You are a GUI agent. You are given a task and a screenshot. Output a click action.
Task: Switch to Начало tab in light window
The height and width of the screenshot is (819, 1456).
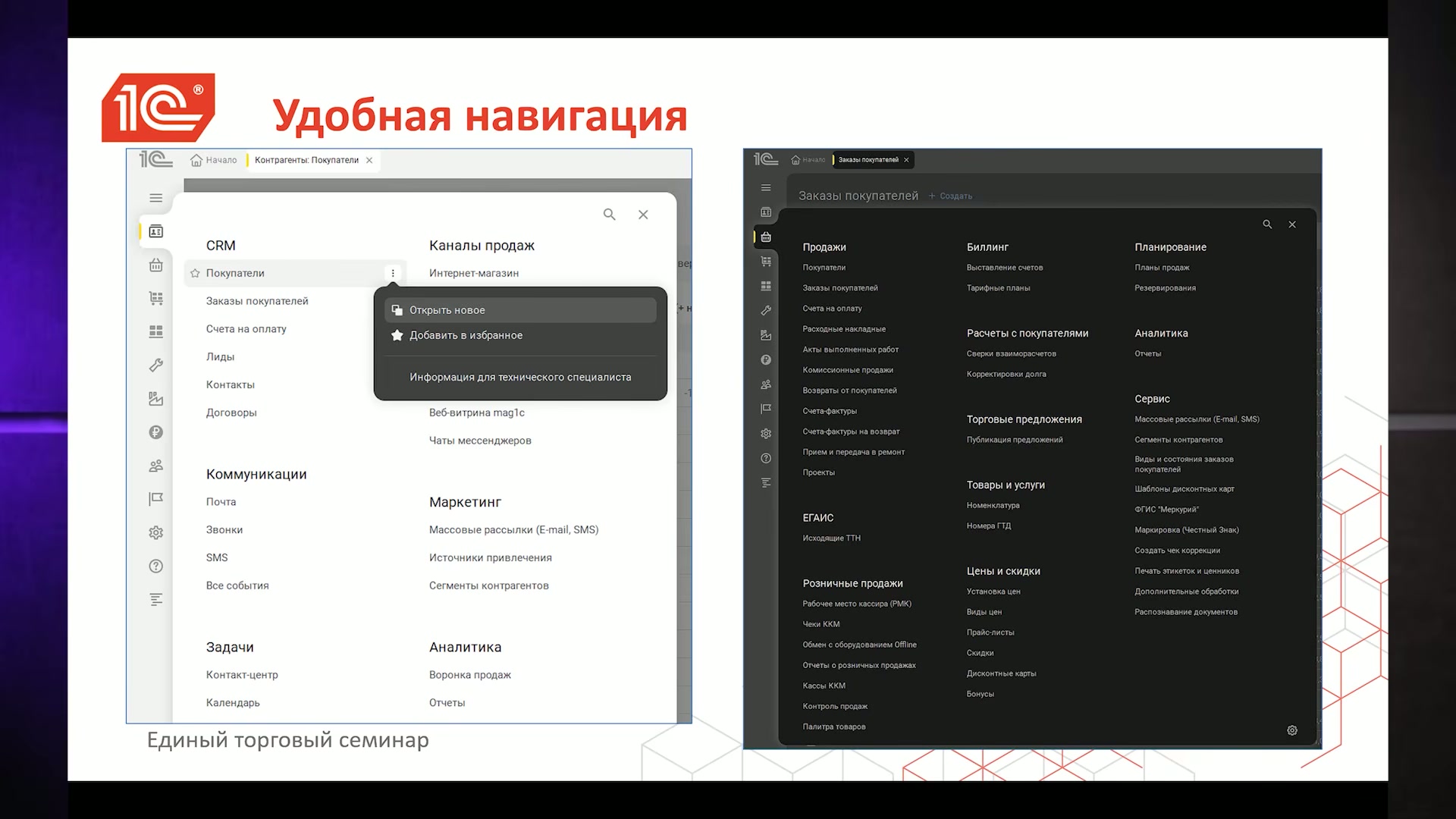[213, 160]
